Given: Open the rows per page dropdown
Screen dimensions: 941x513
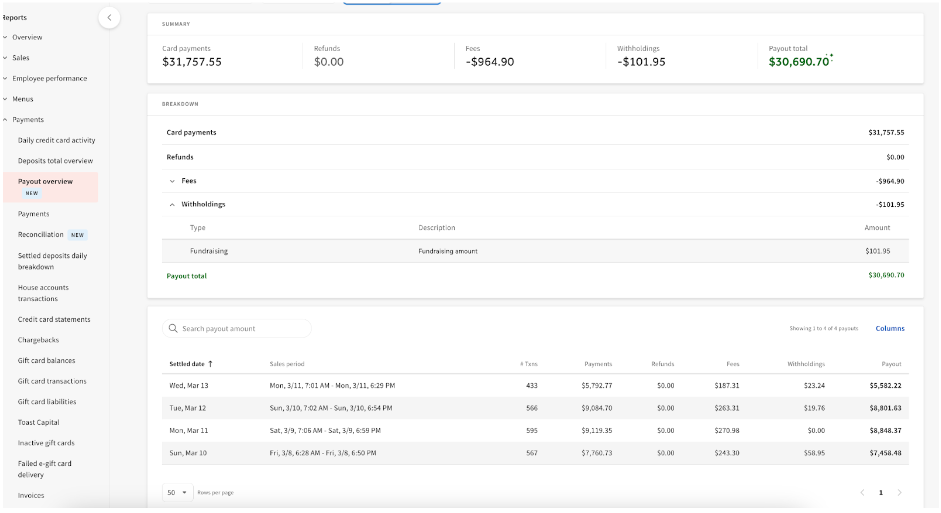Looking at the screenshot, I should coord(177,493).
